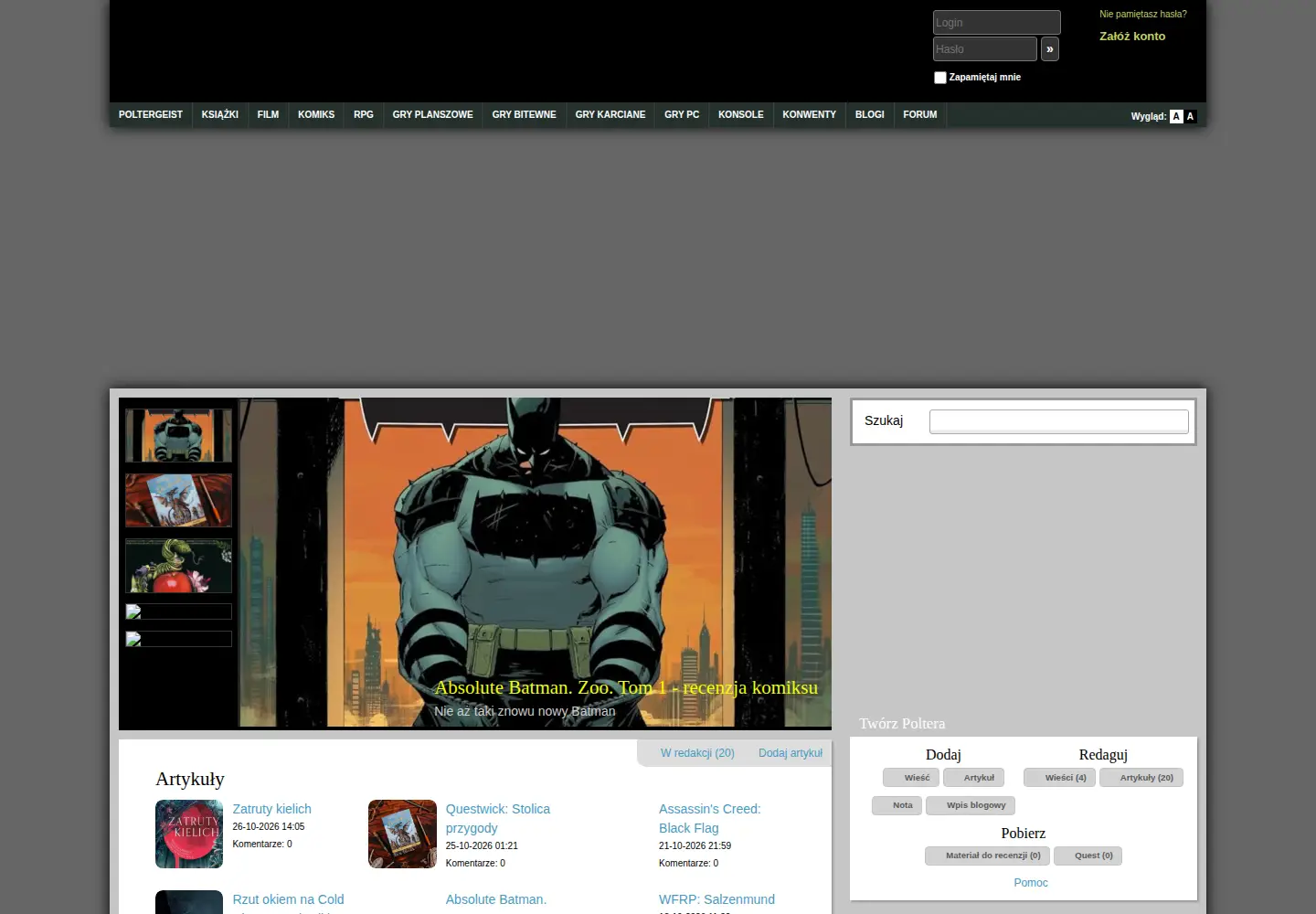Select the Batman slider thumbnail
The image size is (1316, 914).
tap(179, 435)
